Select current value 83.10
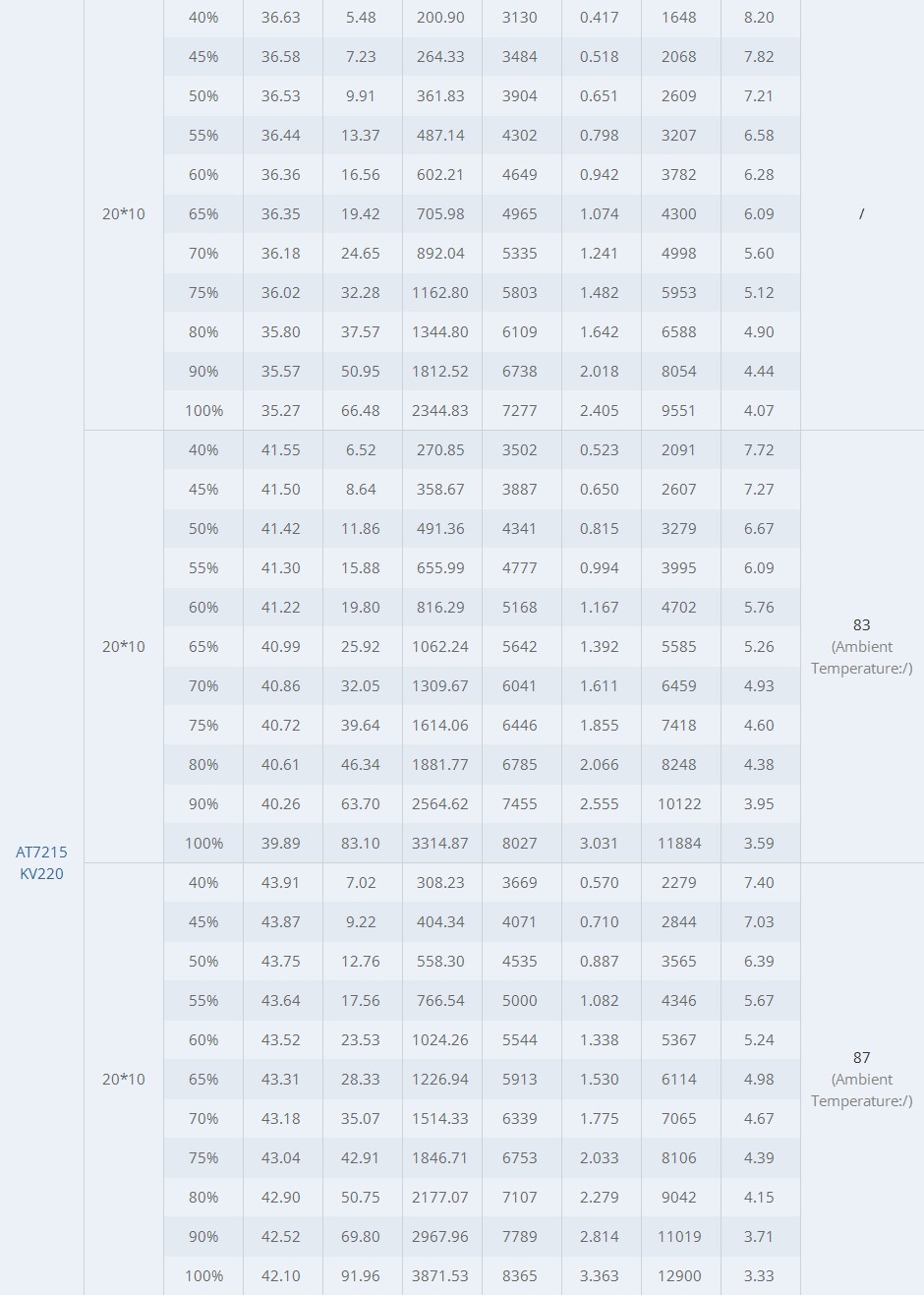This screenshot has width=924, height=1295. [x=361, y=843]
